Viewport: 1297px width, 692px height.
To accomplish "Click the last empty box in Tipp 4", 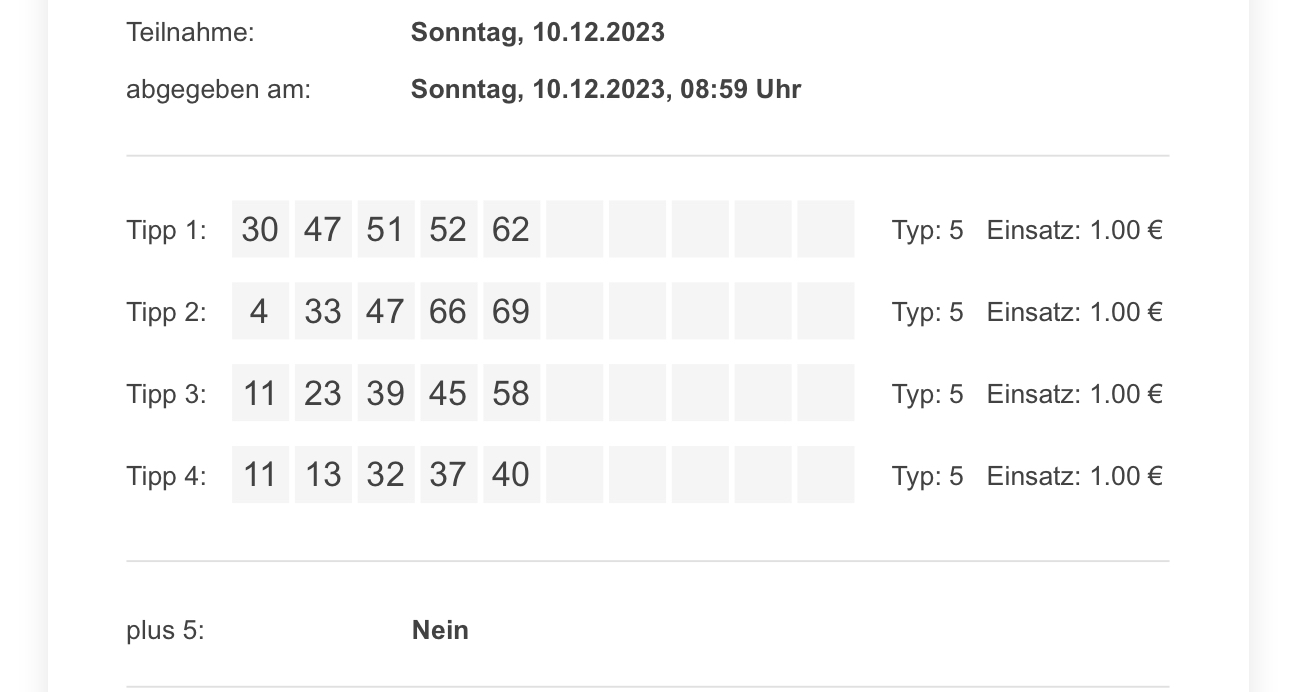I will (x=826, y=474).
